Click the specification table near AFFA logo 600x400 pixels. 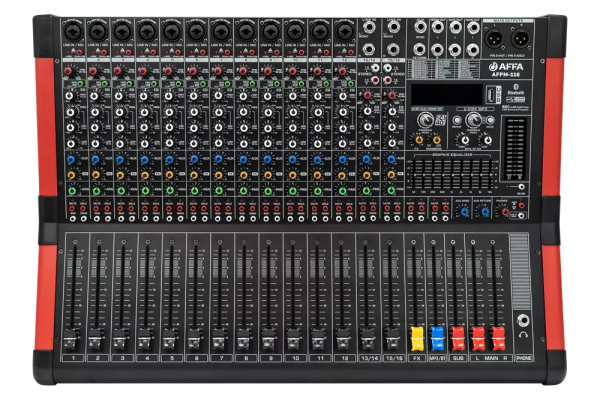(x=445, y=69)
